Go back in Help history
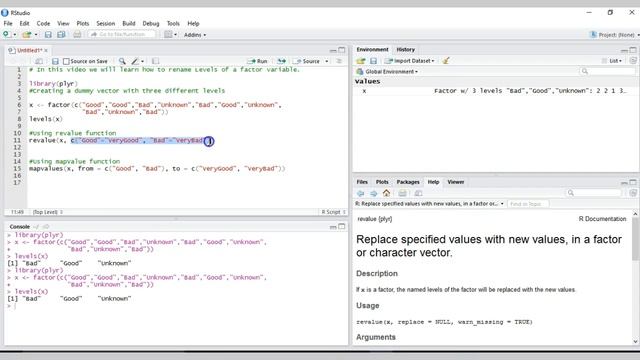This screenshot has width=640, height=360. [360, 193]
